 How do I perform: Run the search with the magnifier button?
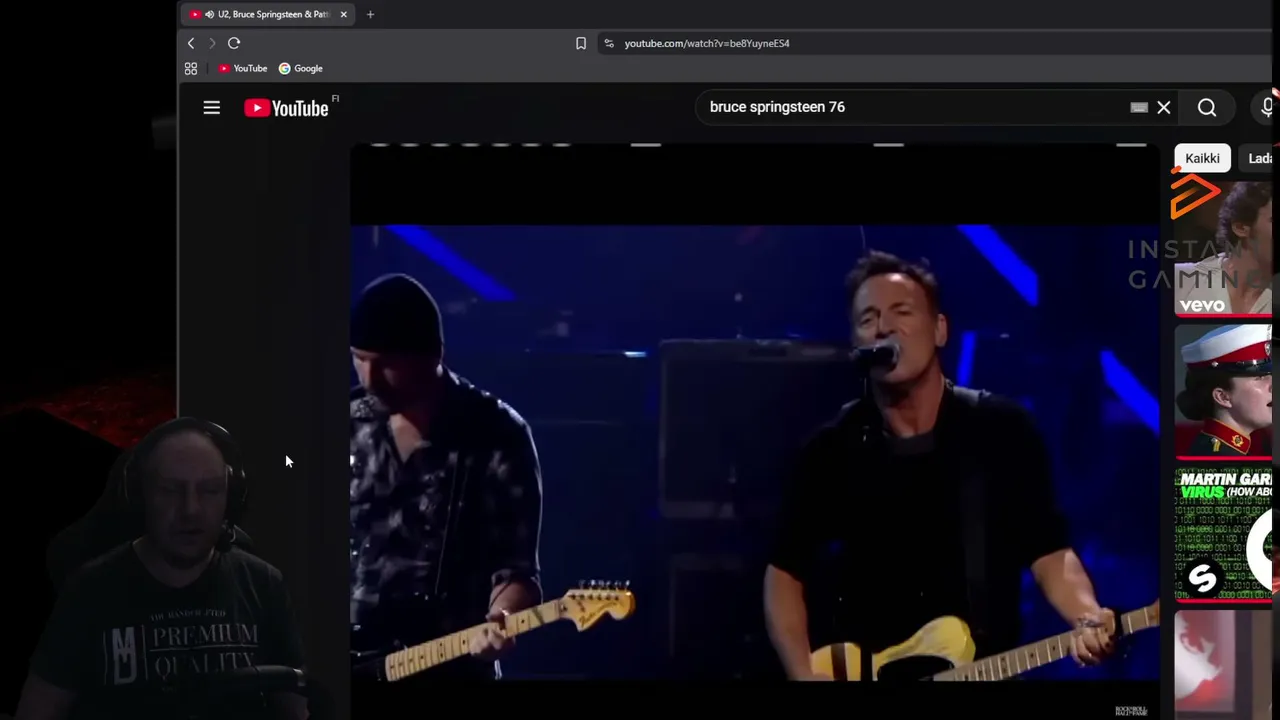[x=1207, y=107]
